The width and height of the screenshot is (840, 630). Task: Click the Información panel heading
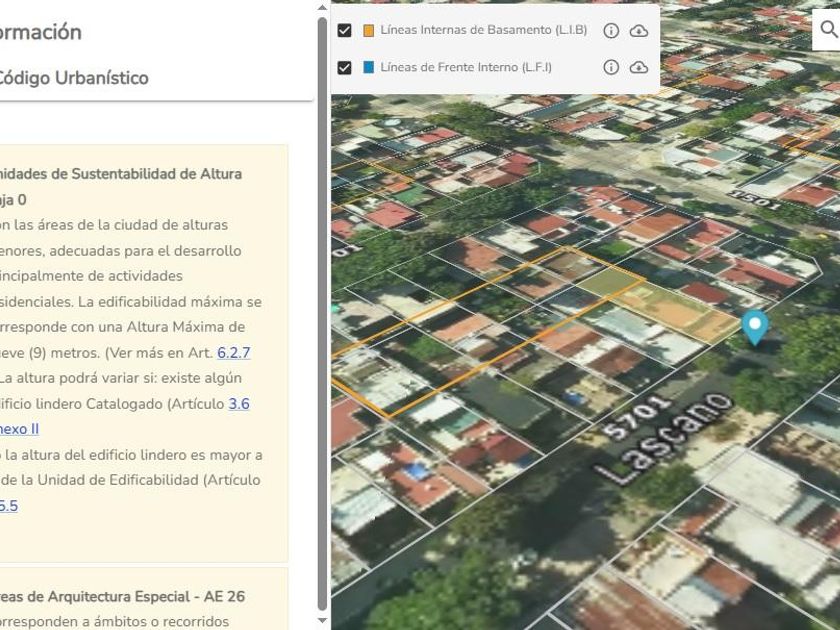40,32
